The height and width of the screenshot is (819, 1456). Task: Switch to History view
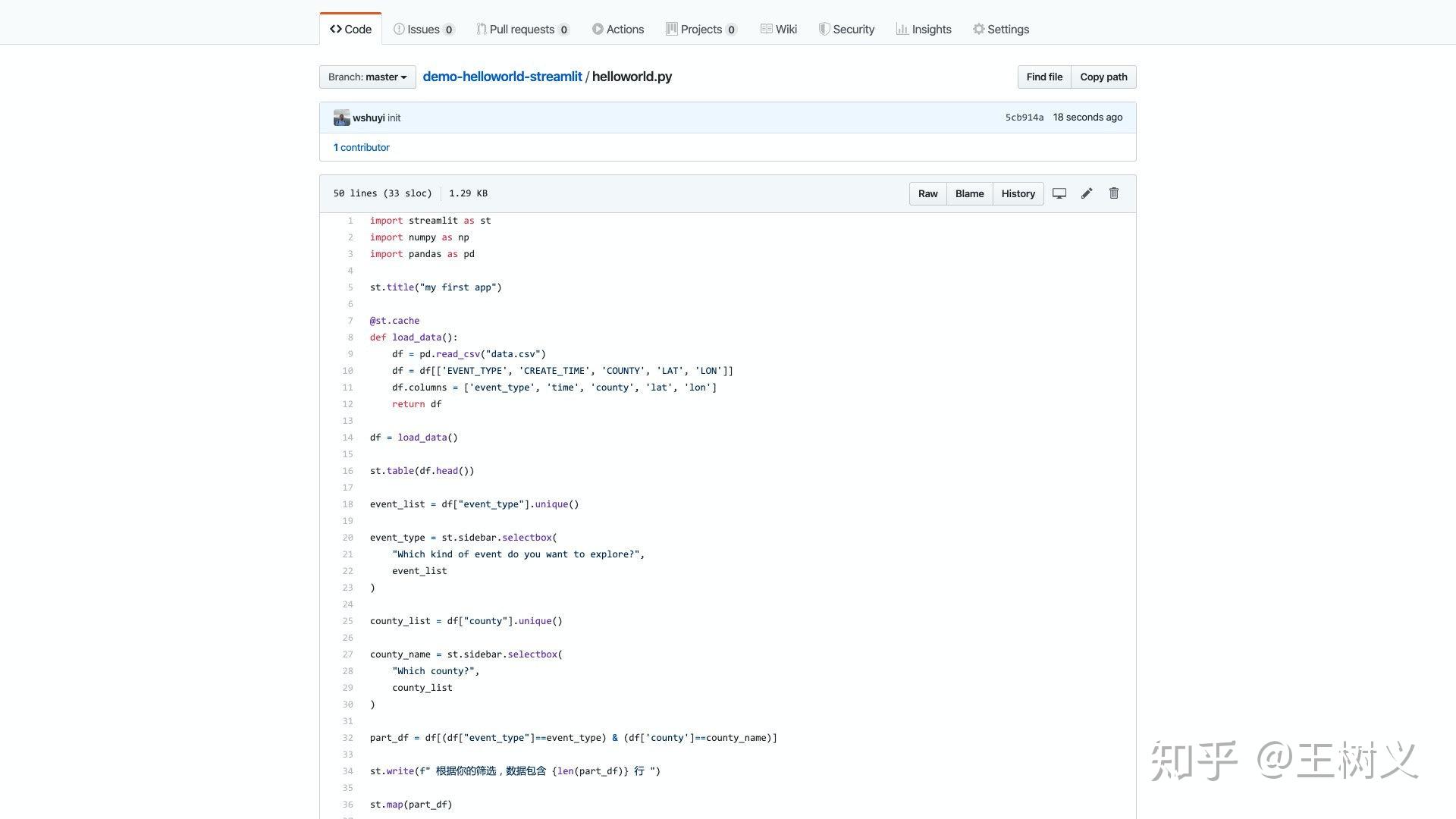(1018, 193)
